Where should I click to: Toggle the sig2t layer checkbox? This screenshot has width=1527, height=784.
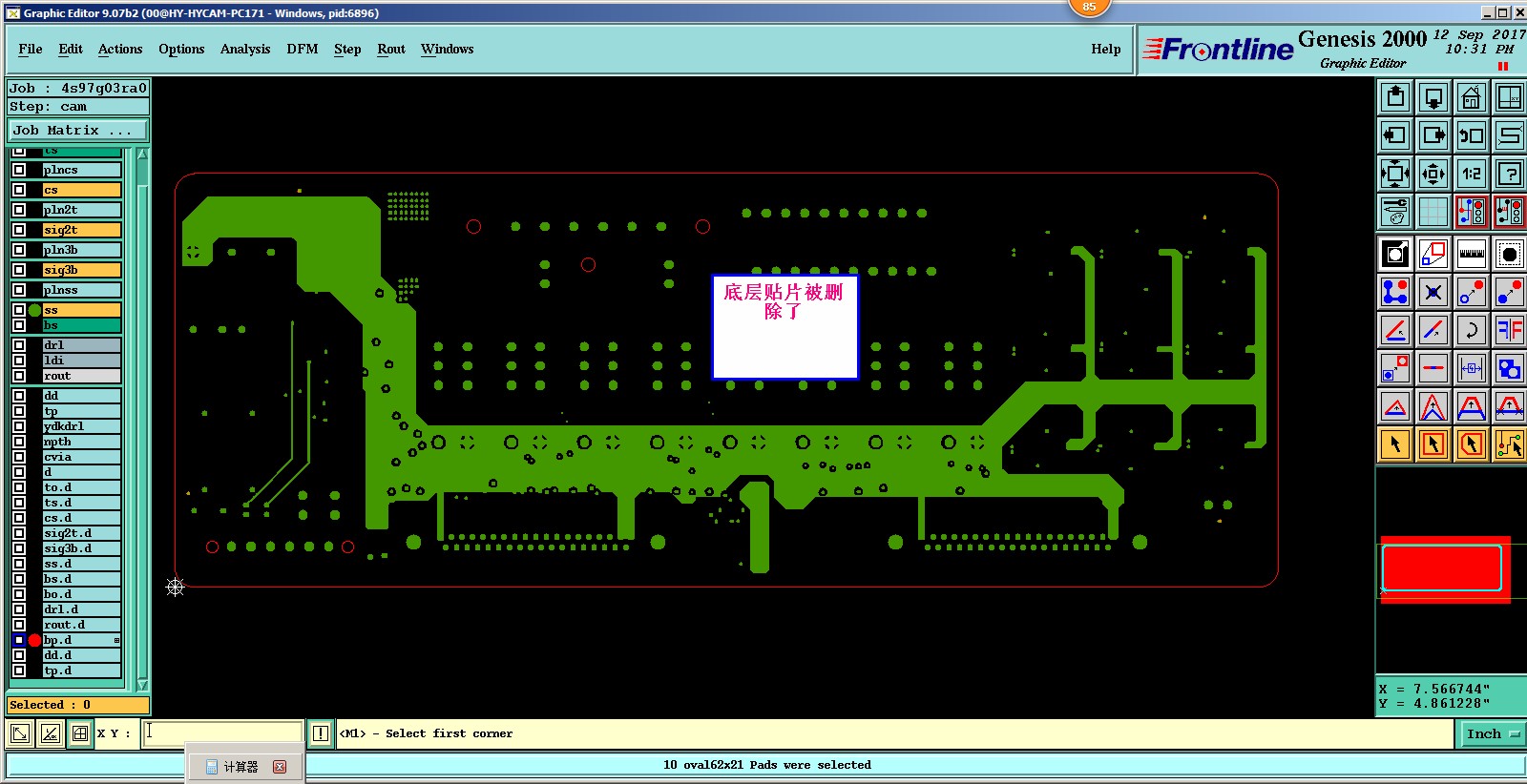click(x=19, y=230)
